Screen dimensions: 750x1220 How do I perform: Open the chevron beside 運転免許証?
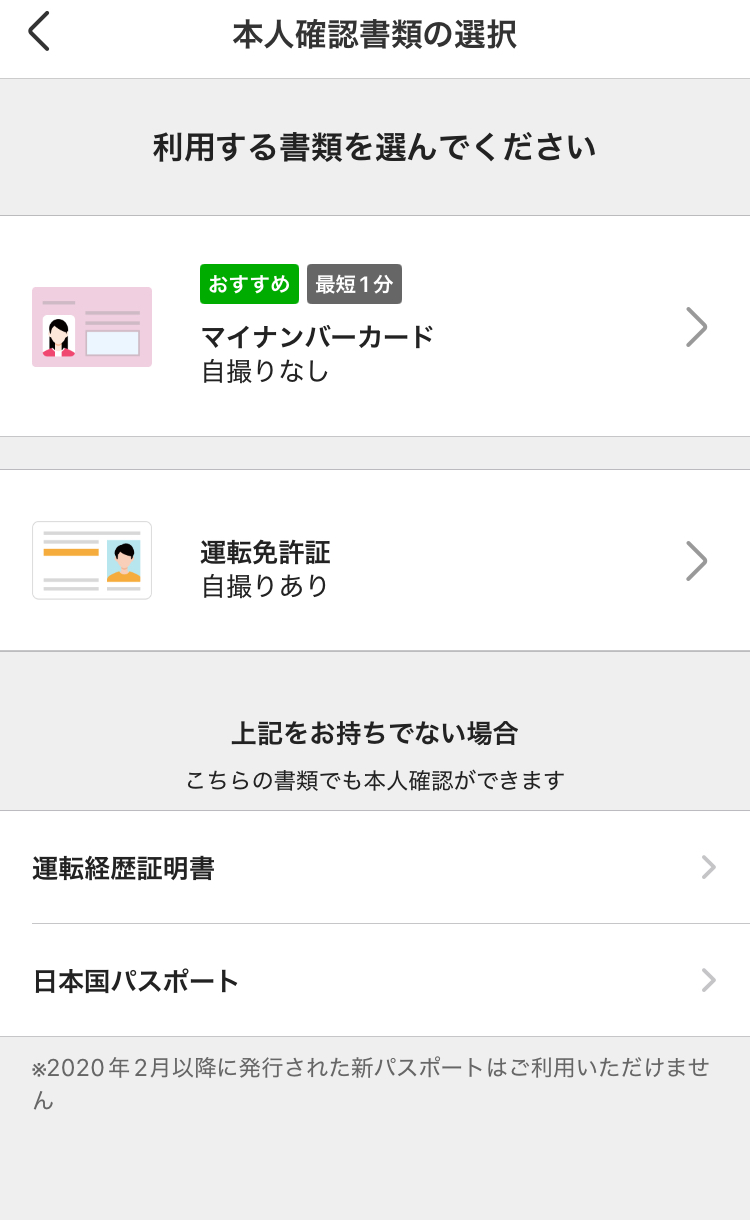coord(696,561)
